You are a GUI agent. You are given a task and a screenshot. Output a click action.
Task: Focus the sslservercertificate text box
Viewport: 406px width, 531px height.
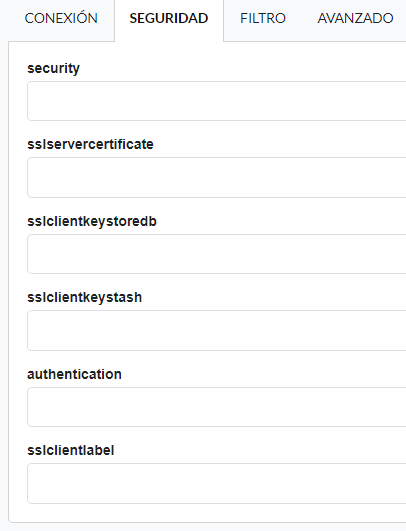(x=217, y=177)
